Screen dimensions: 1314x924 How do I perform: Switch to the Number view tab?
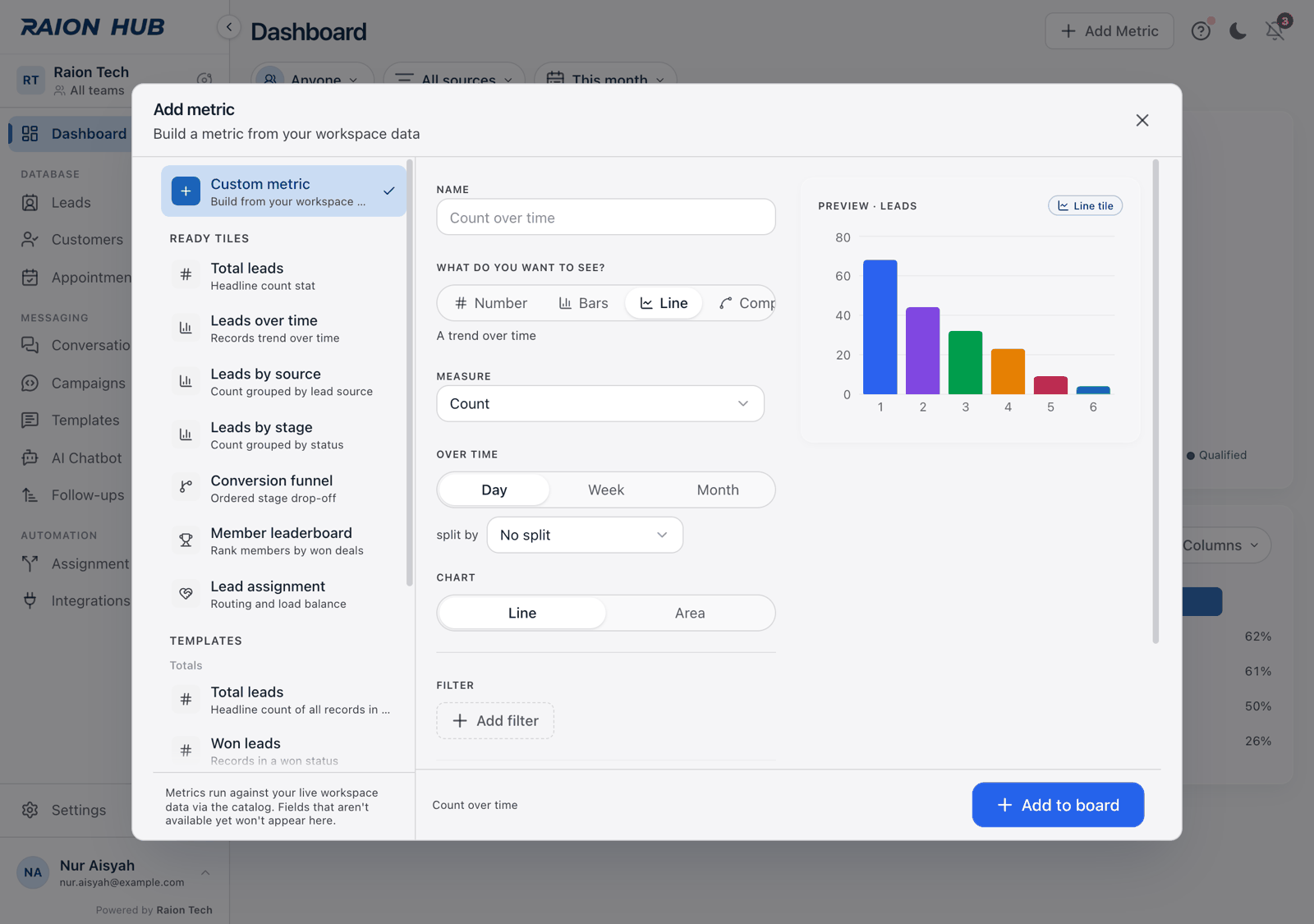pos(491,303)
